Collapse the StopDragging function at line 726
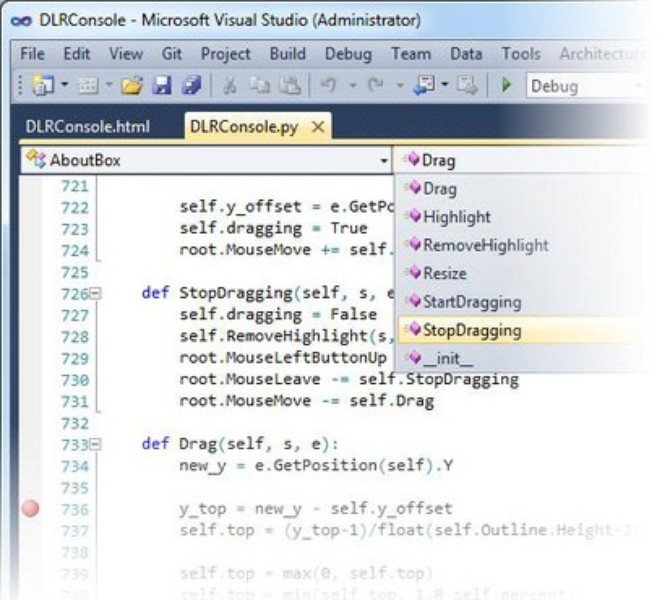The image size is (670, 600). [x=96, y=294]
